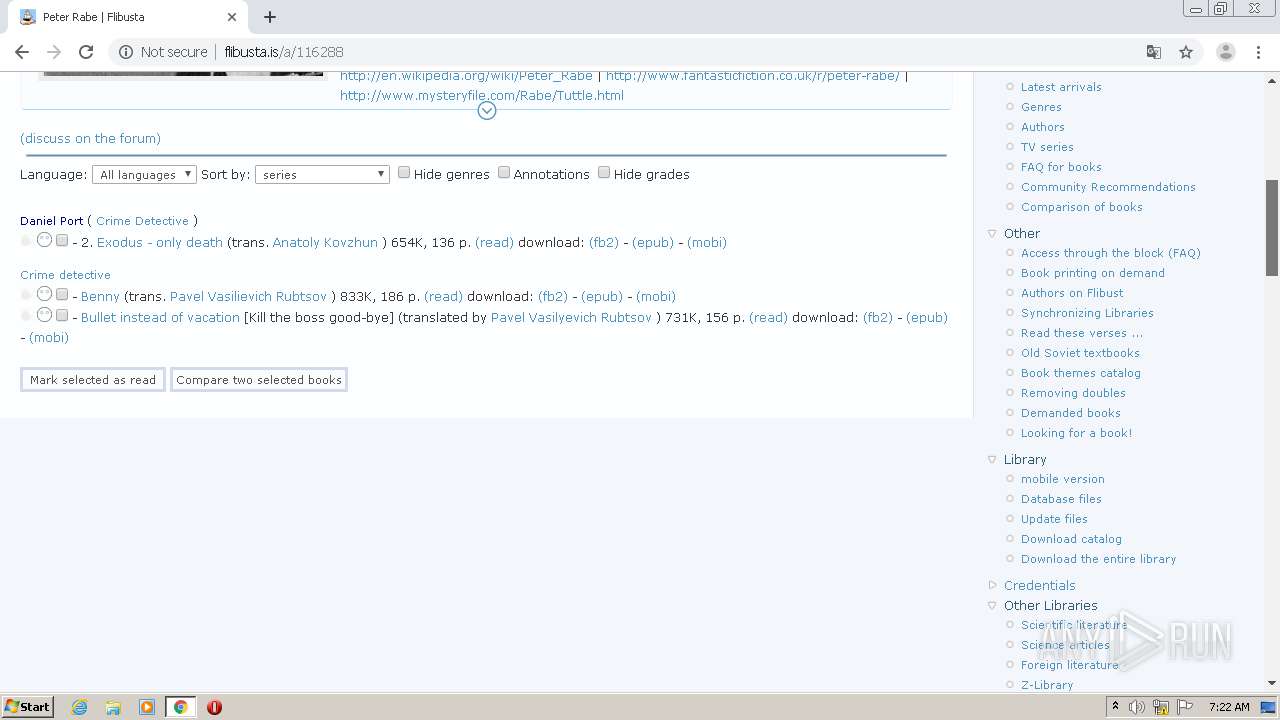Open Old Soviet textbooks link

point(1080,353)
